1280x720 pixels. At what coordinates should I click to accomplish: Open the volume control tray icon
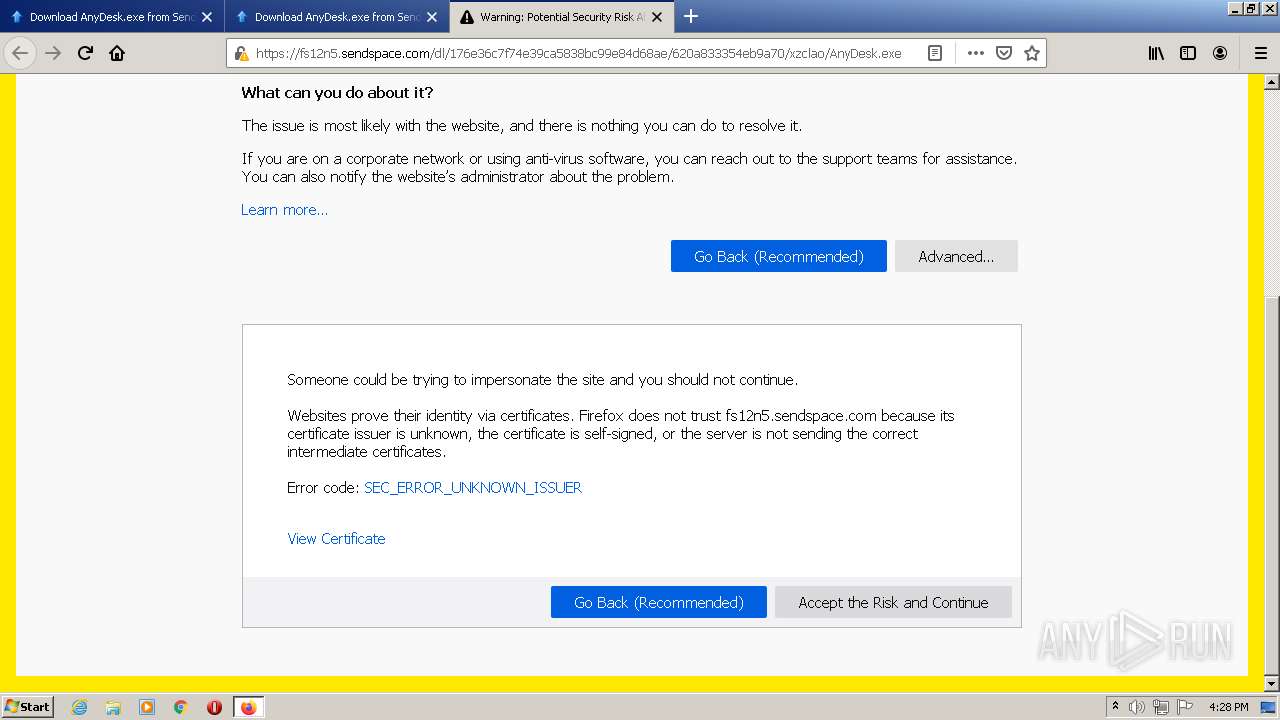pyautogui.click(x=1137, y=707)
